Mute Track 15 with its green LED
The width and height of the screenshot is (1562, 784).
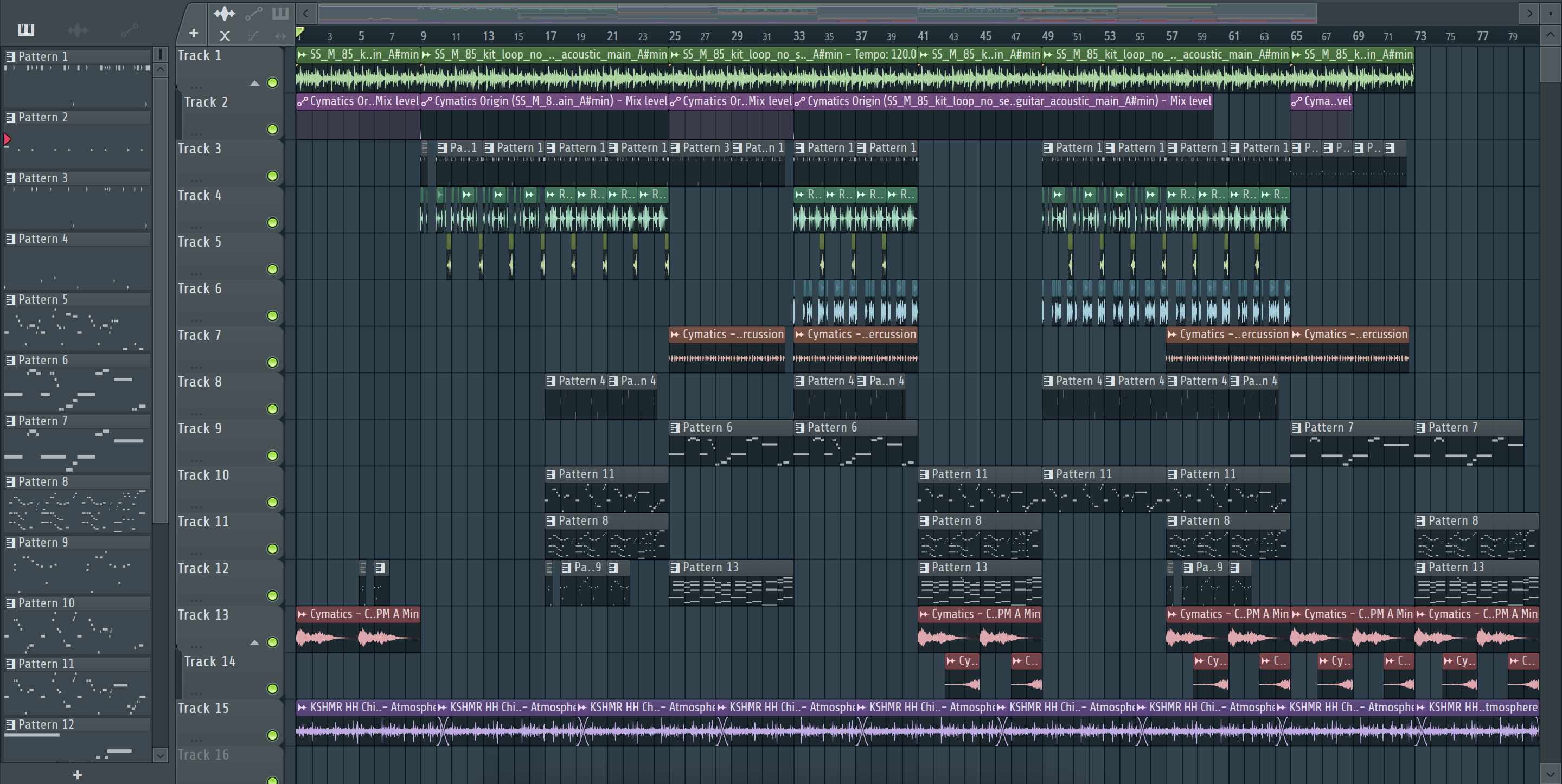[273, 736]
